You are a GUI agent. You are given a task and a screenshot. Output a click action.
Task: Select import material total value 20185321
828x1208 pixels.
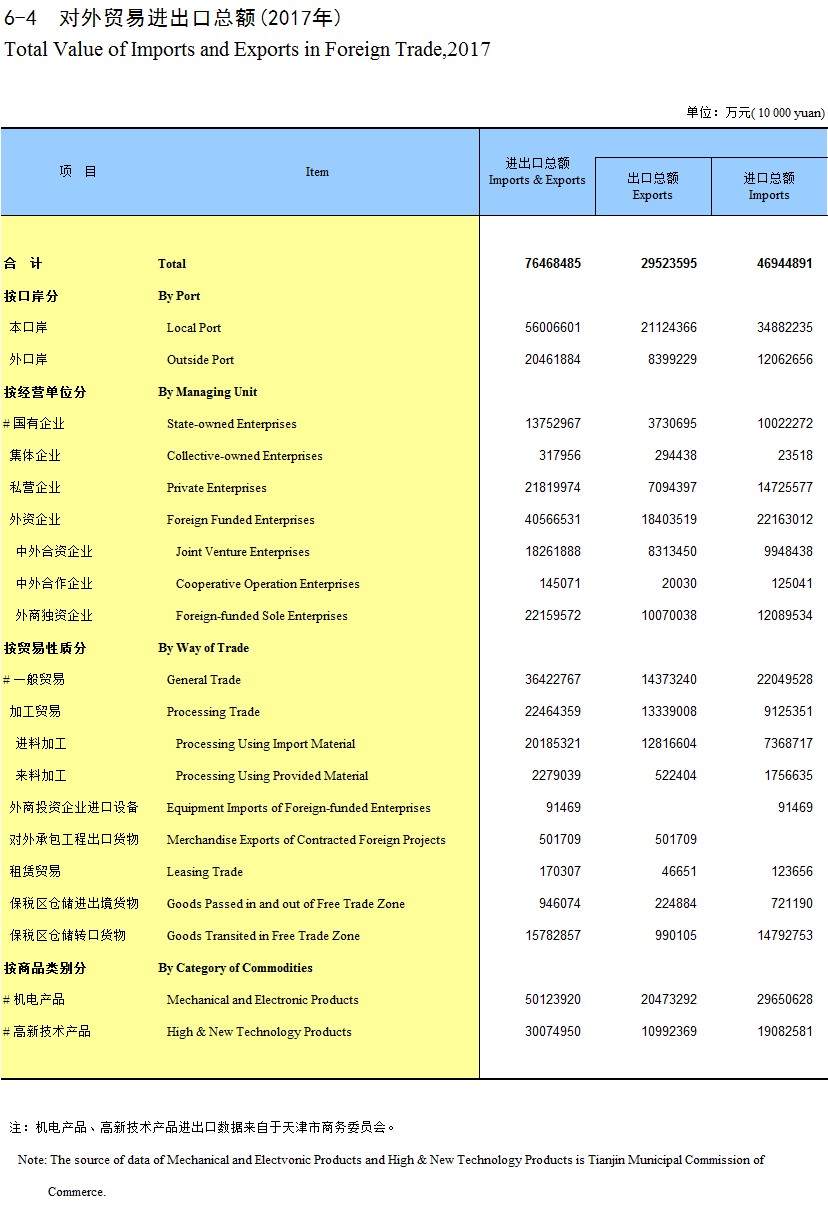click(552, 744)
